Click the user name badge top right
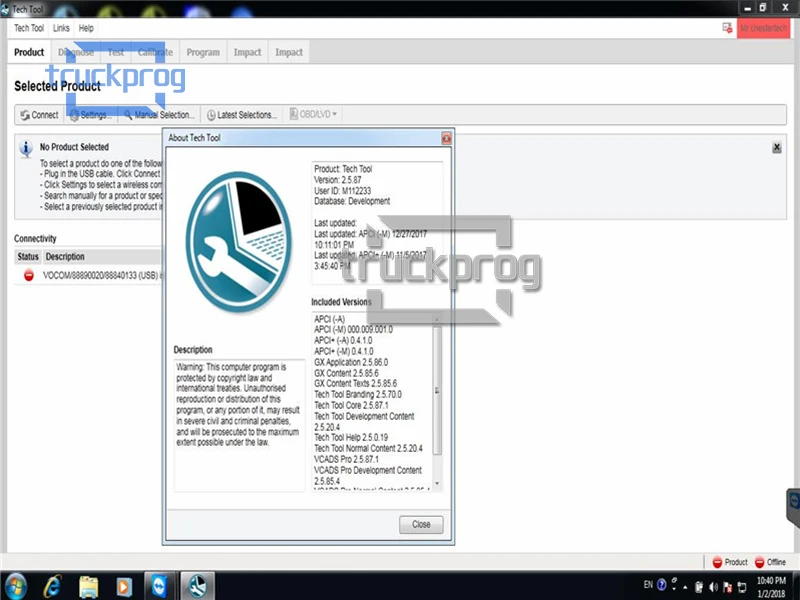This screenshot has height=600, width=800. pos(763,28)
